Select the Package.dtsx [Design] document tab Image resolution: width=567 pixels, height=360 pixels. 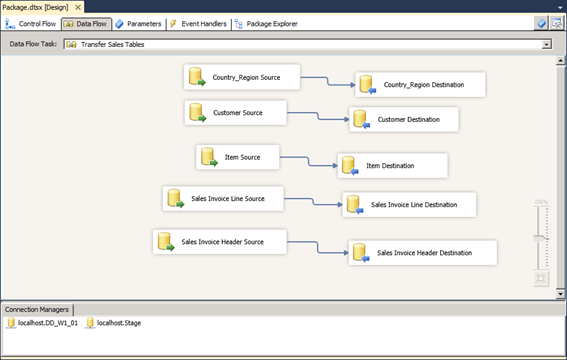[x=35, y=7]
